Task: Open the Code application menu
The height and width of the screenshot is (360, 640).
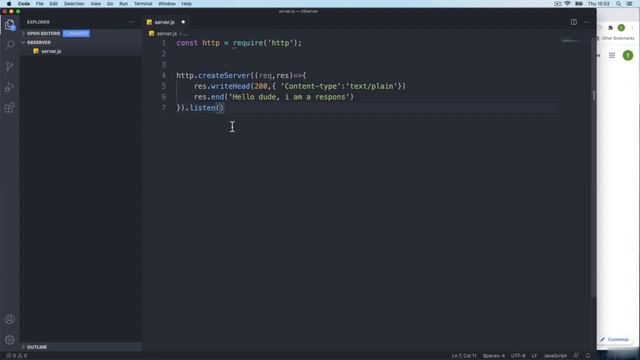Action: 24,4
